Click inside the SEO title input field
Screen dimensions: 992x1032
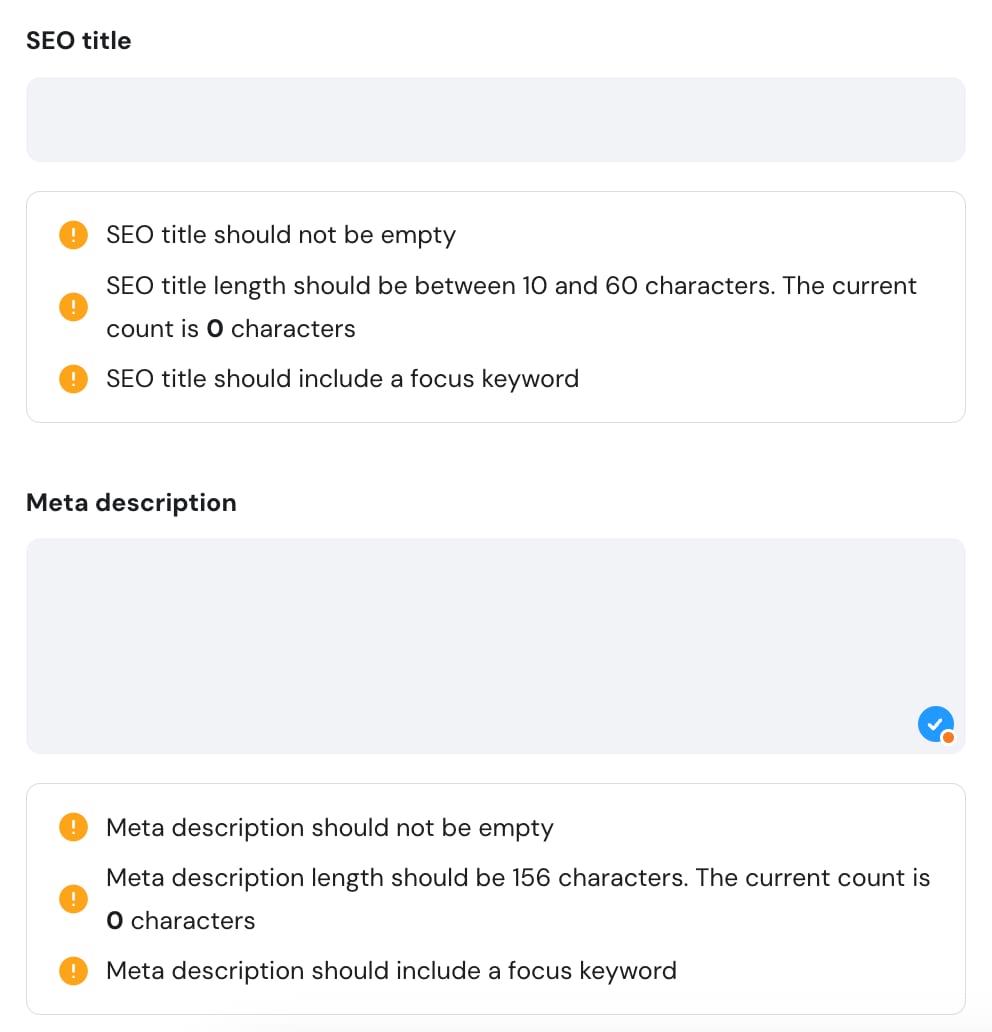[x=496, y=119]
